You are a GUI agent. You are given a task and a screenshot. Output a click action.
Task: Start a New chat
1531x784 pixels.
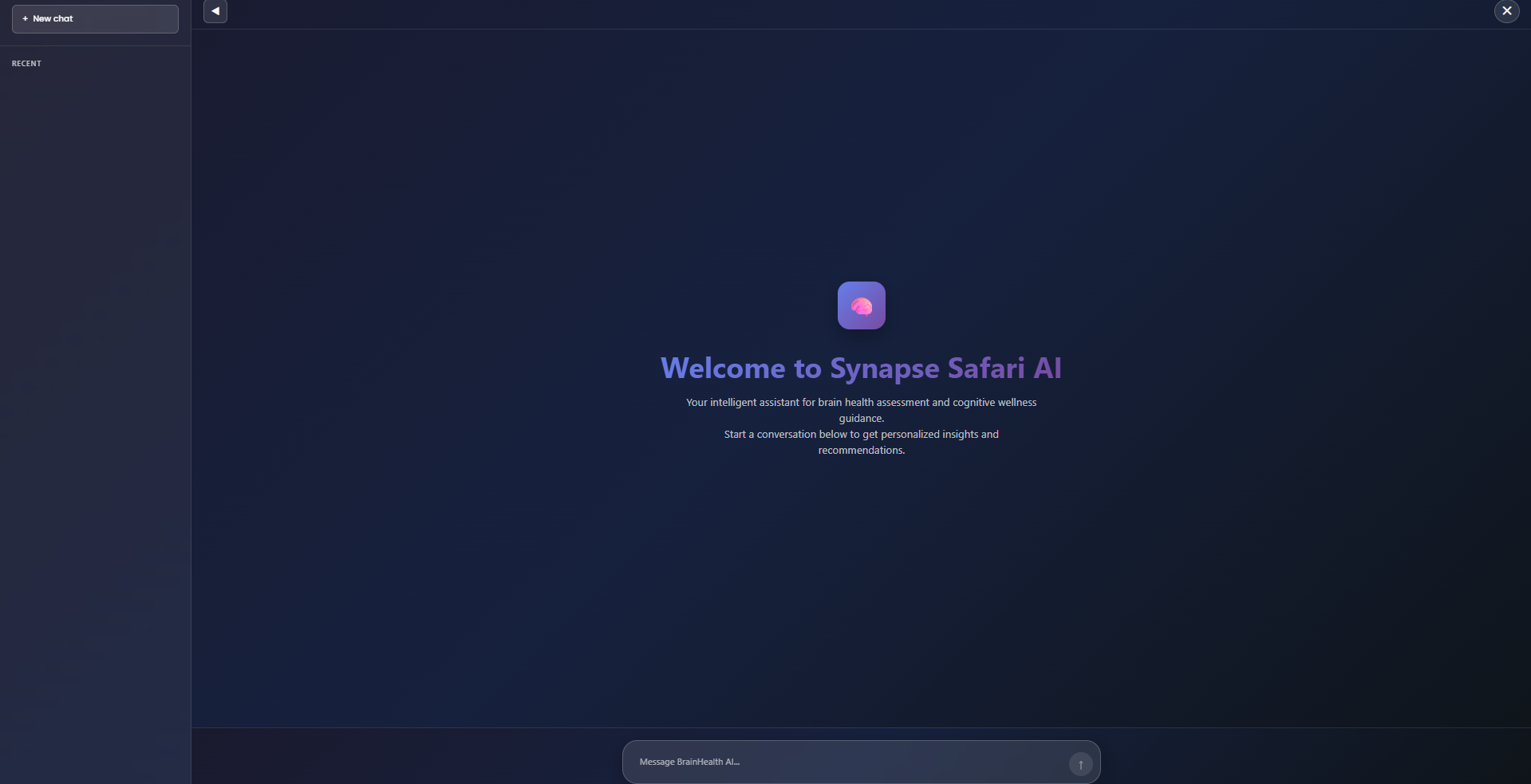(x=95, y=19)
